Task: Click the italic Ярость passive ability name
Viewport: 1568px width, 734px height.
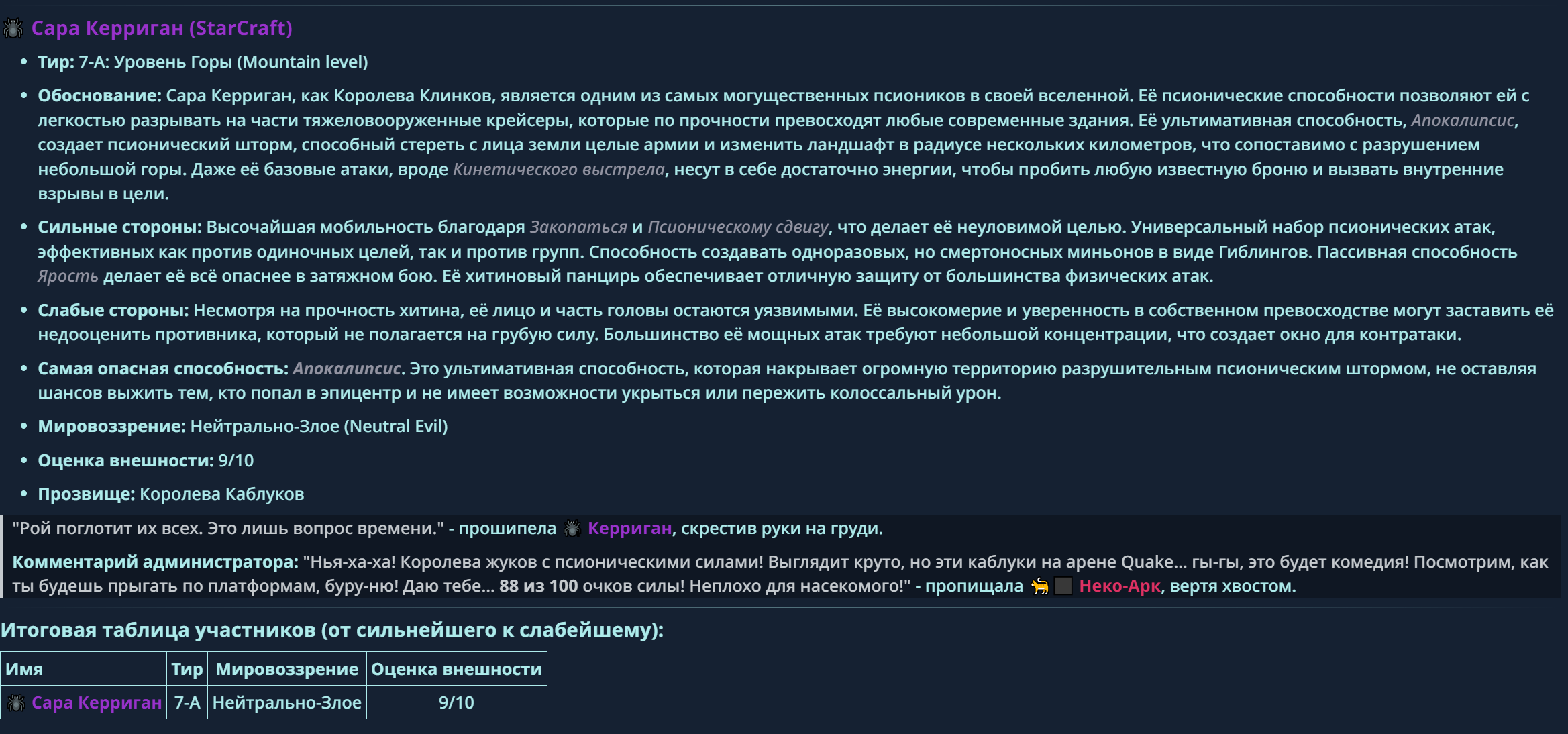Action: pos(68,276)
